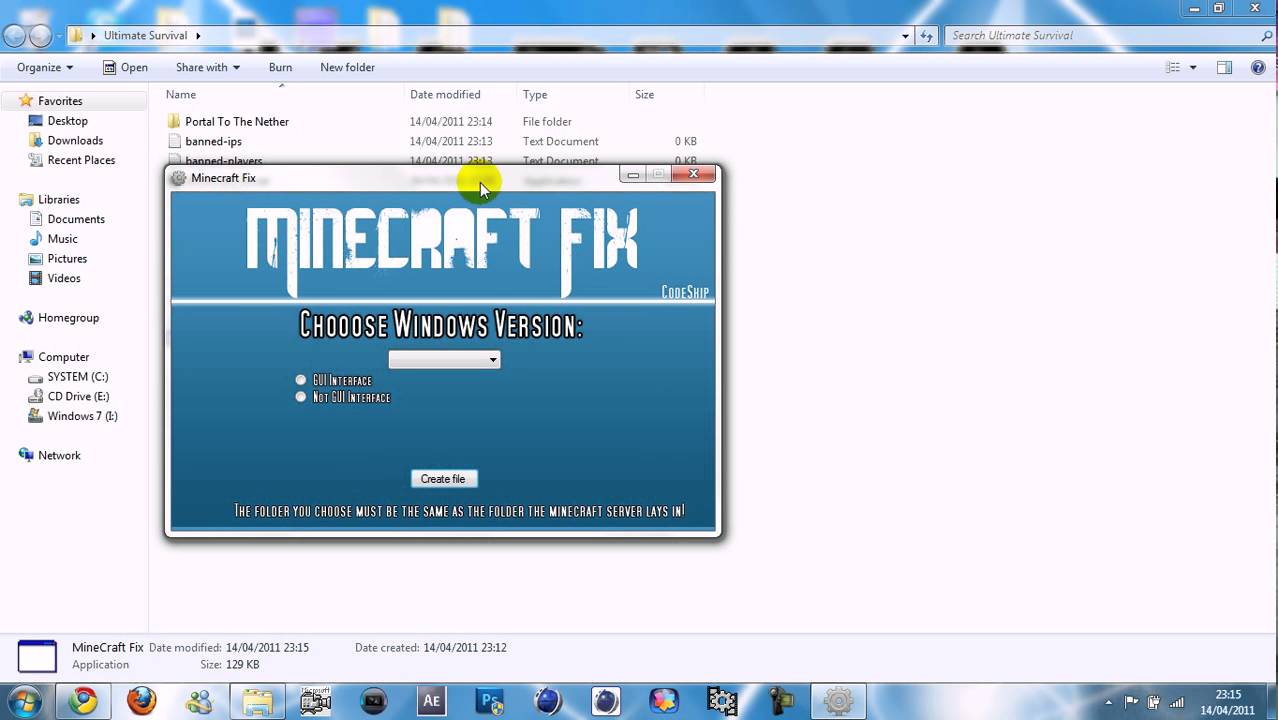Image resolution: width=1278 pixels, height=720 pixels.
Task: Select the banned-ips text file
Action: click(x=214, y=141)
